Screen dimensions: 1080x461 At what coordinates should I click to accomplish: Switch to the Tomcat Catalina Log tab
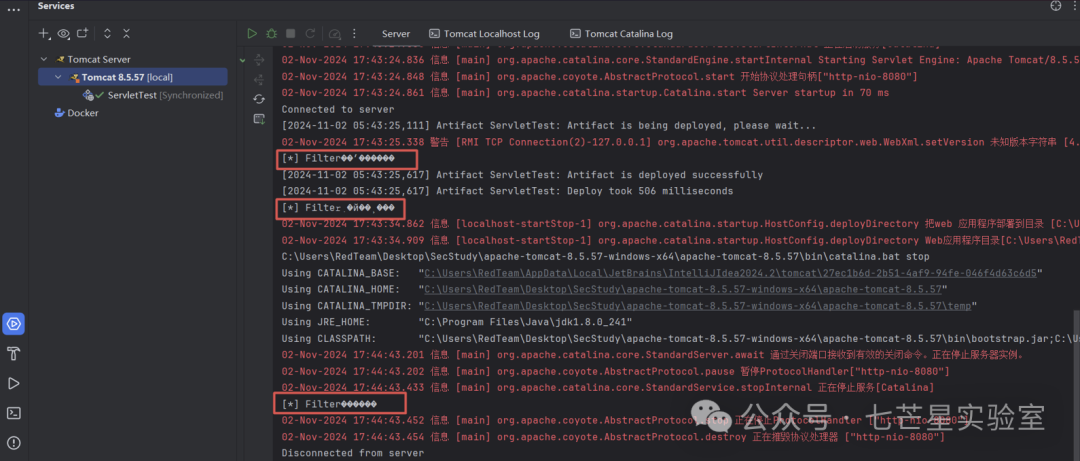coord(619,33)
